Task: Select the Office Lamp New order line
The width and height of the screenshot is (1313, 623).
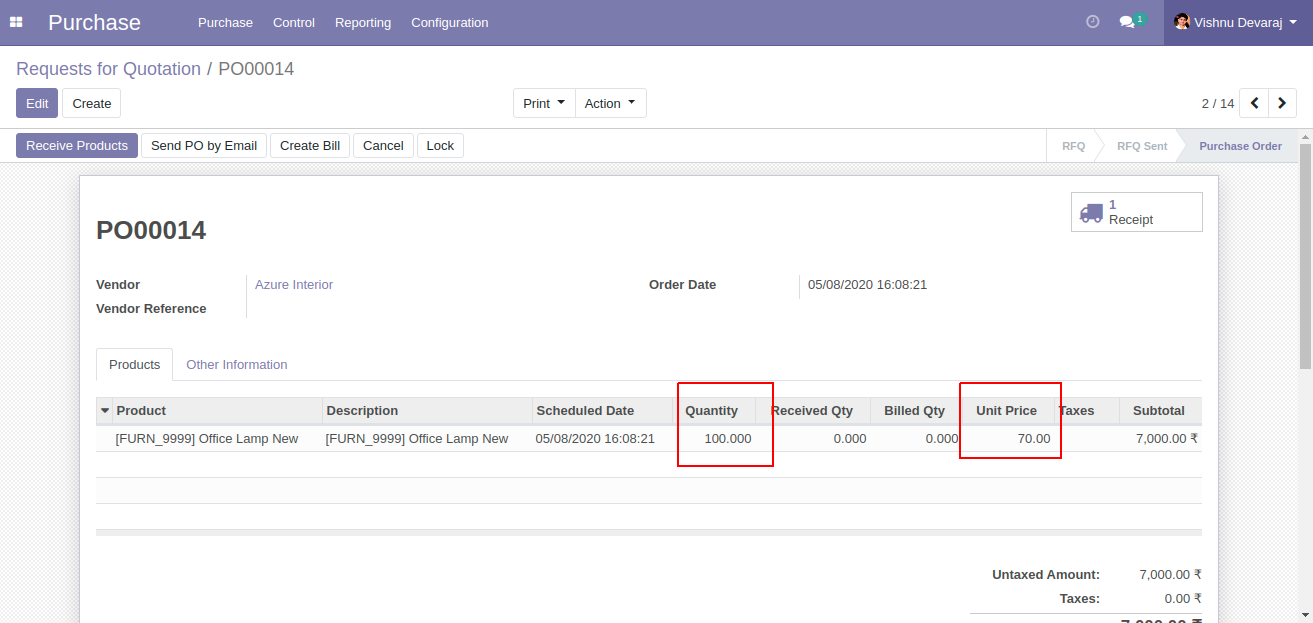Action: click(207, 439)
